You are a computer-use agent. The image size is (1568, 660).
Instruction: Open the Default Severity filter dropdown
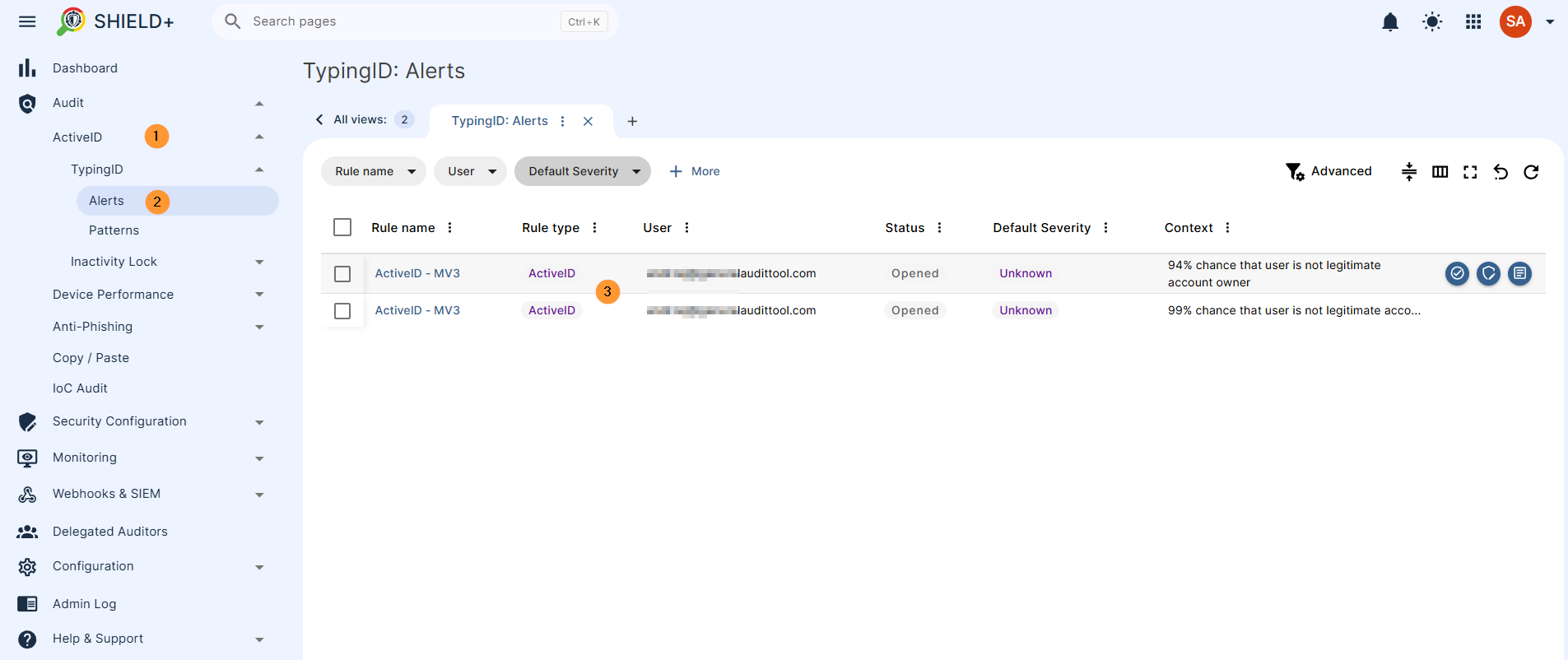[x=582, y=171]
